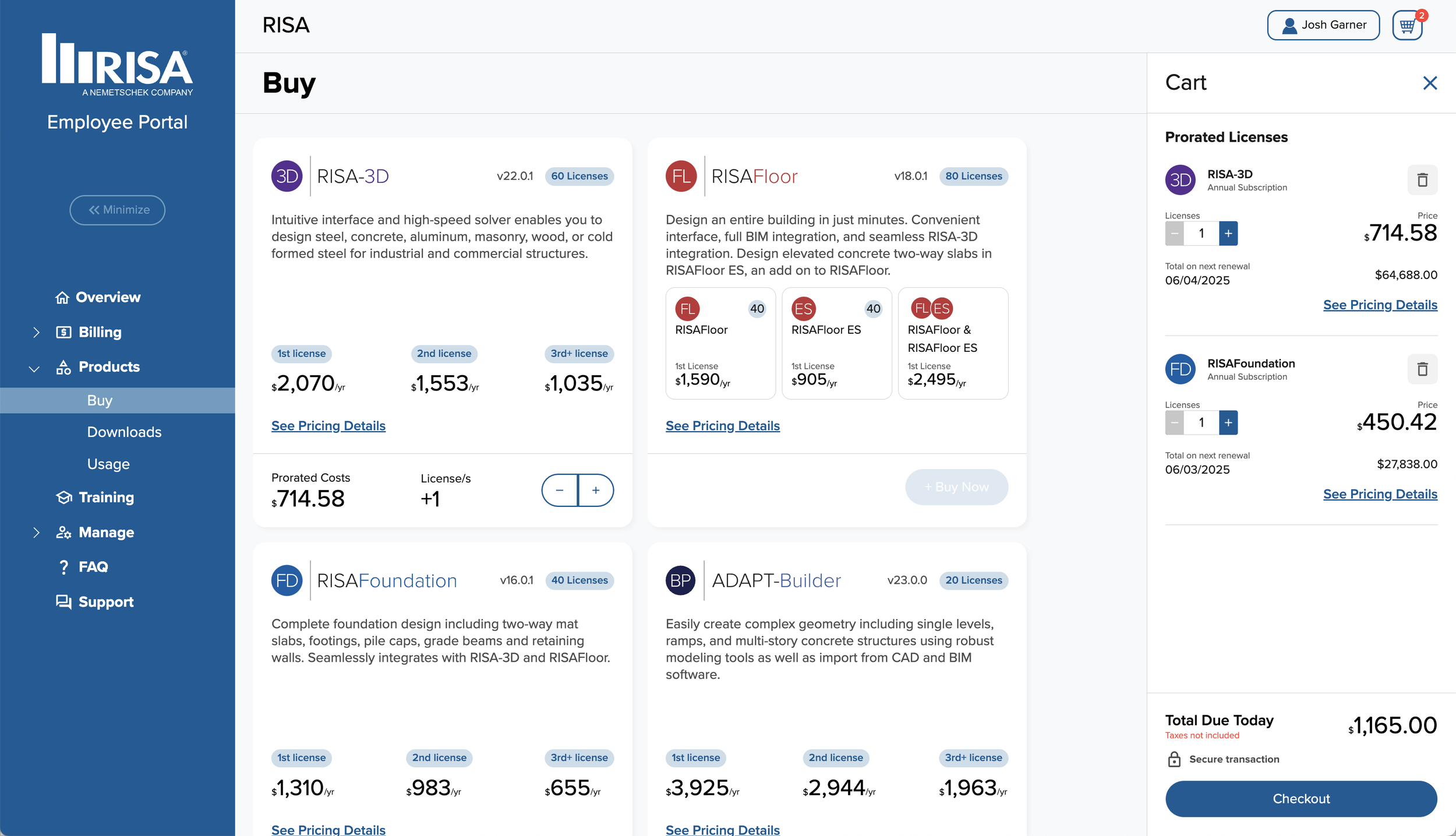Open See Pricing Details for RISAFloor

coord(722,426)
